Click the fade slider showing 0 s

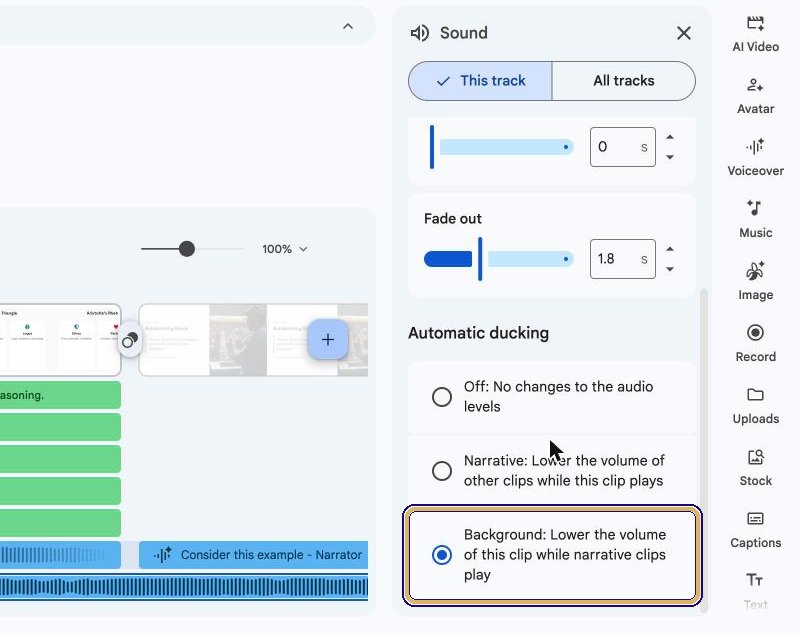pyautogui.click(x=502, y=147)
